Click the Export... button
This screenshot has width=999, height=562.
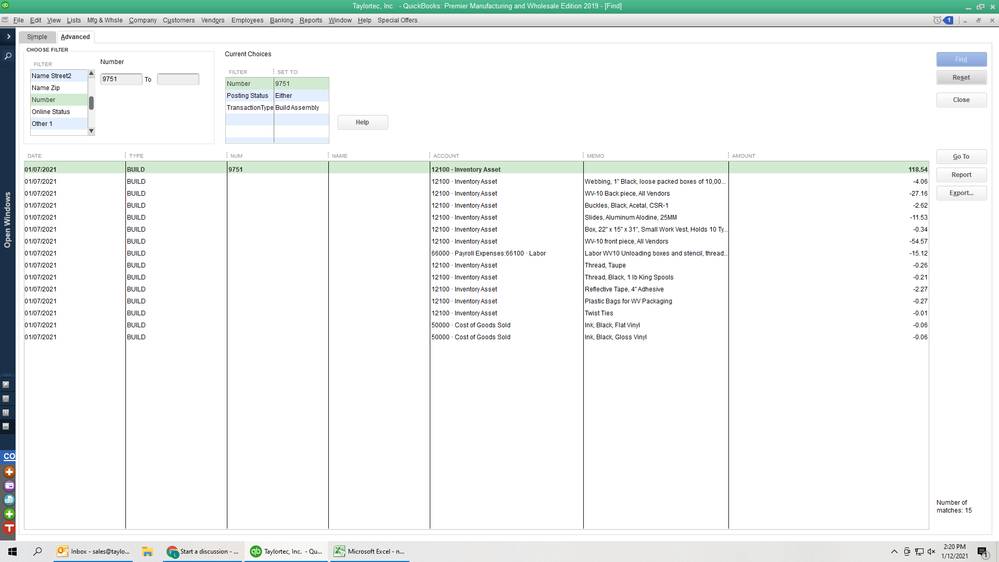(961, 193)
